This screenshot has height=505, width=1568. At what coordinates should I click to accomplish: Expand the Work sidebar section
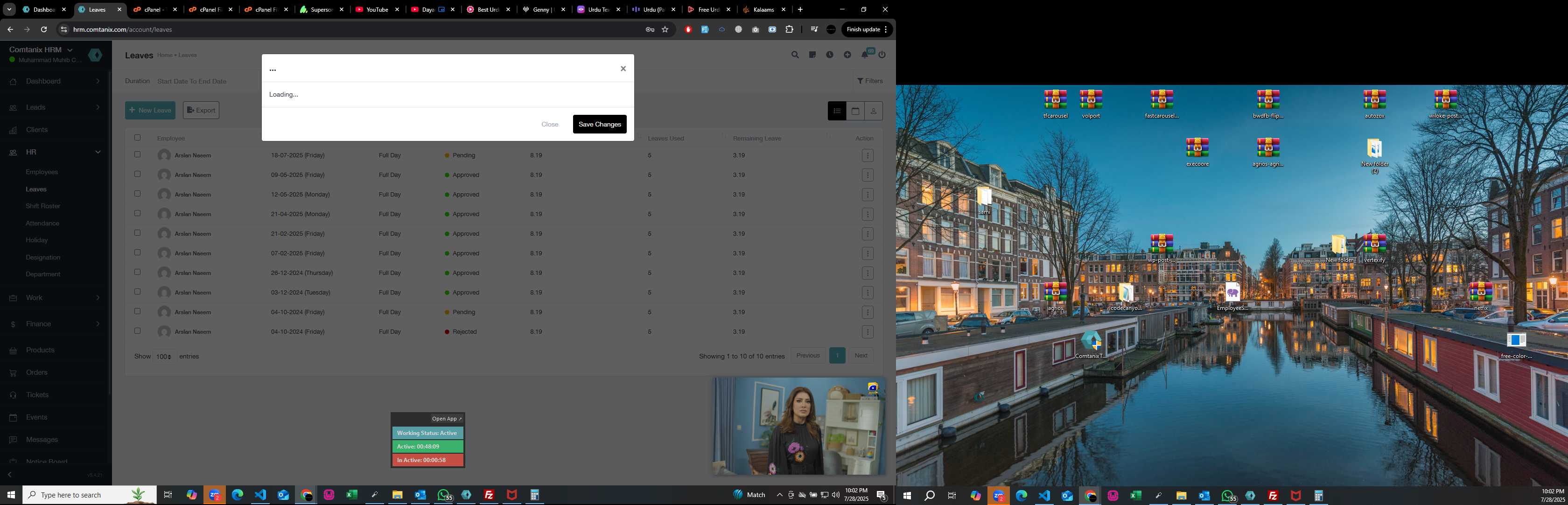pos(56,297)
